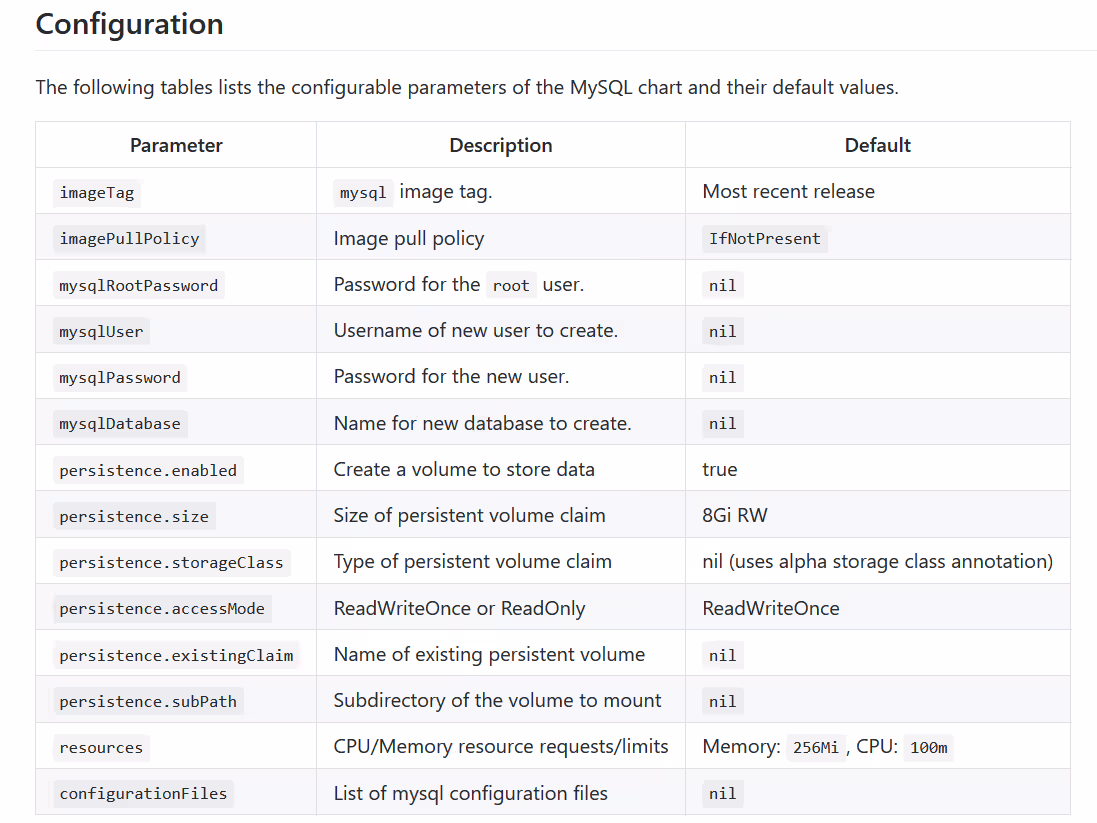Click the mysqlDatabase parameter name

pos(120,424)
